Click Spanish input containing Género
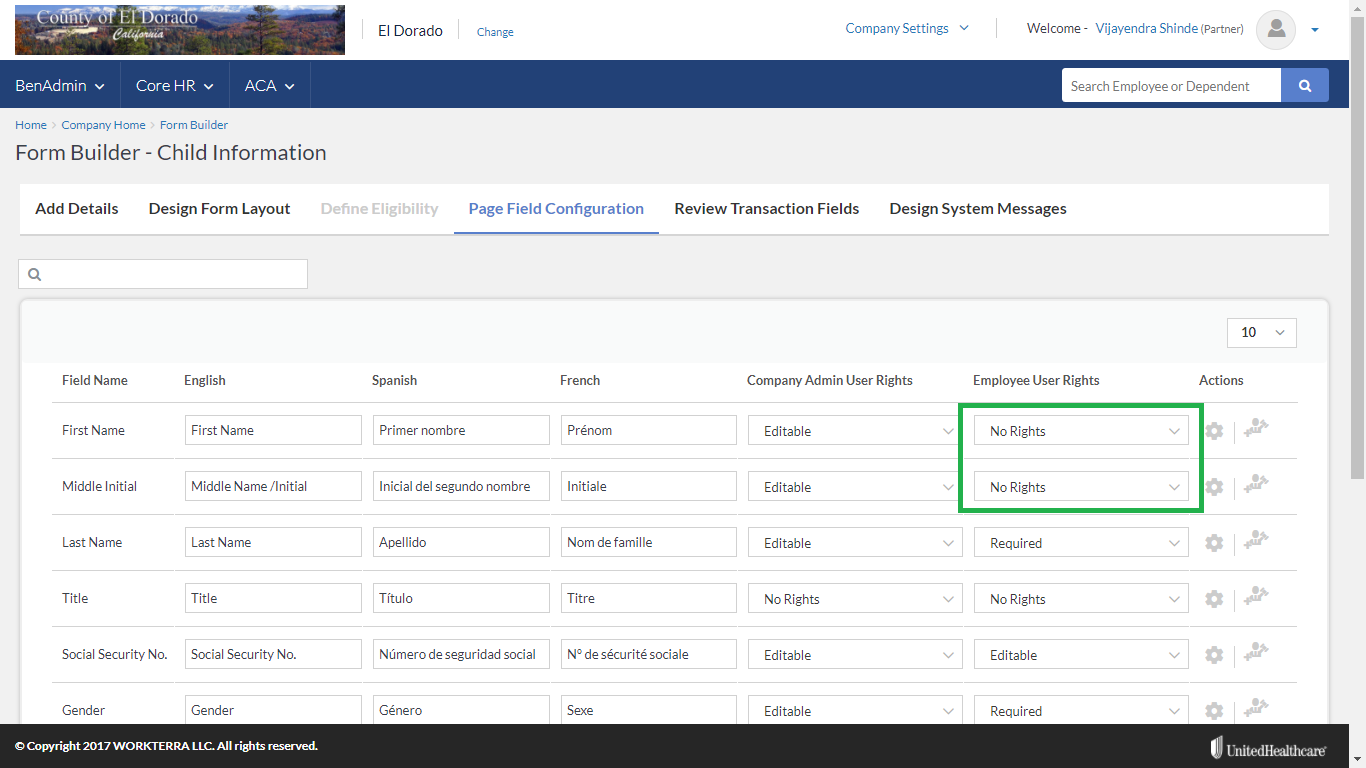Viewport: 1366px width, 768px height. (x=461, y=710)
